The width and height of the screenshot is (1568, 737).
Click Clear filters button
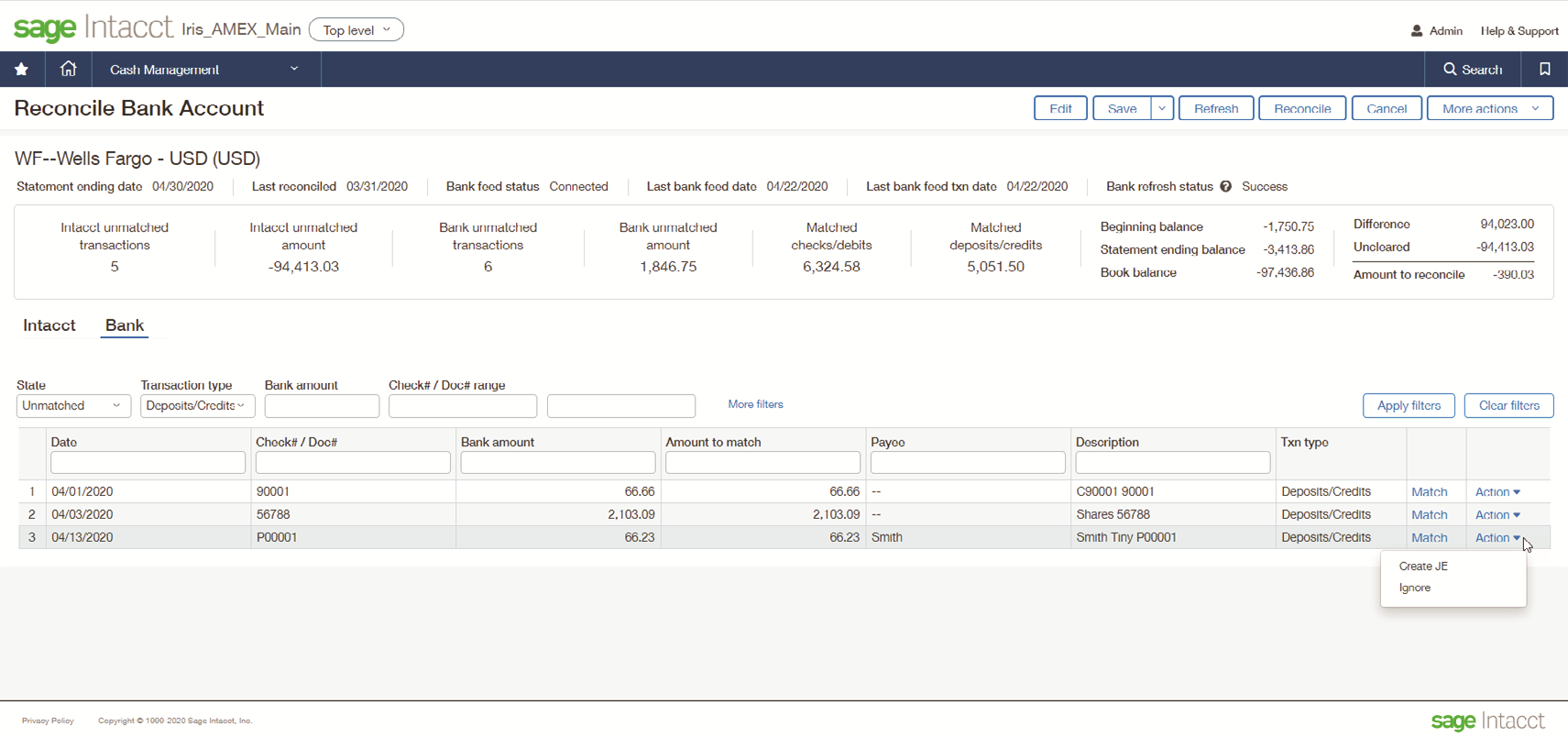point(1508,405)
